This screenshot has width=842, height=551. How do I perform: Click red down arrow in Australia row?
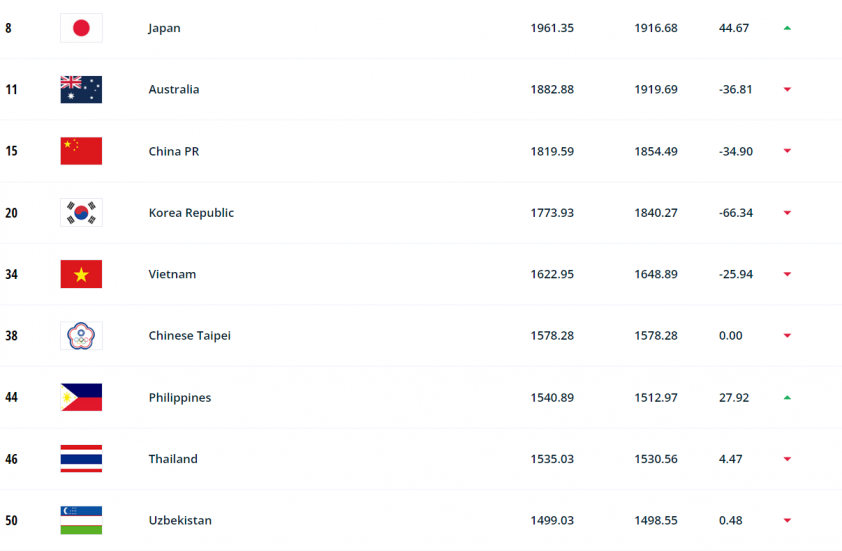tap(787, 89)
